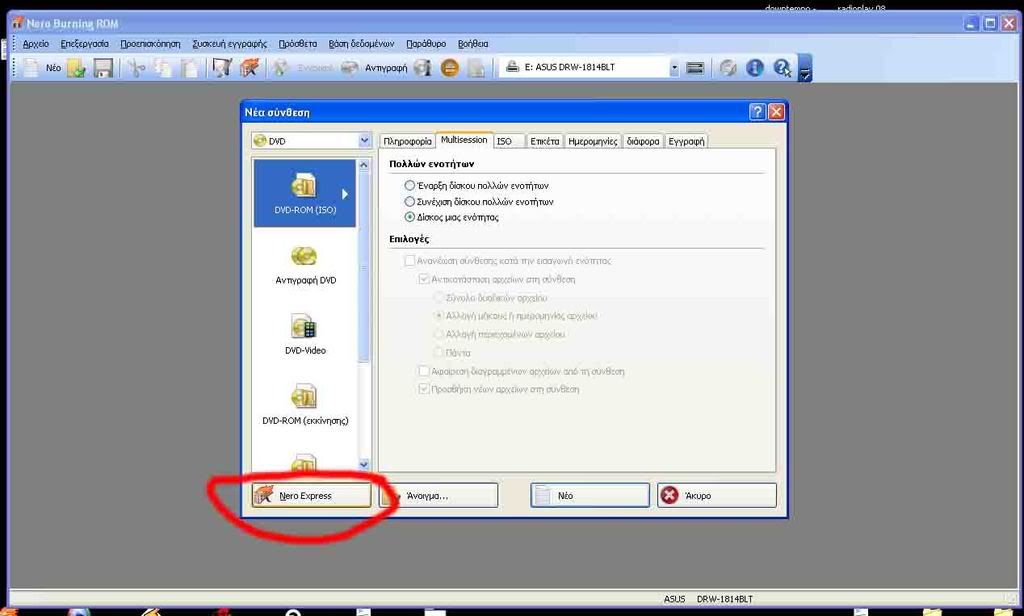Toggle the Προσθήκη νέων αρχείων στη σύνθεση checkbox

click(424, 389)
